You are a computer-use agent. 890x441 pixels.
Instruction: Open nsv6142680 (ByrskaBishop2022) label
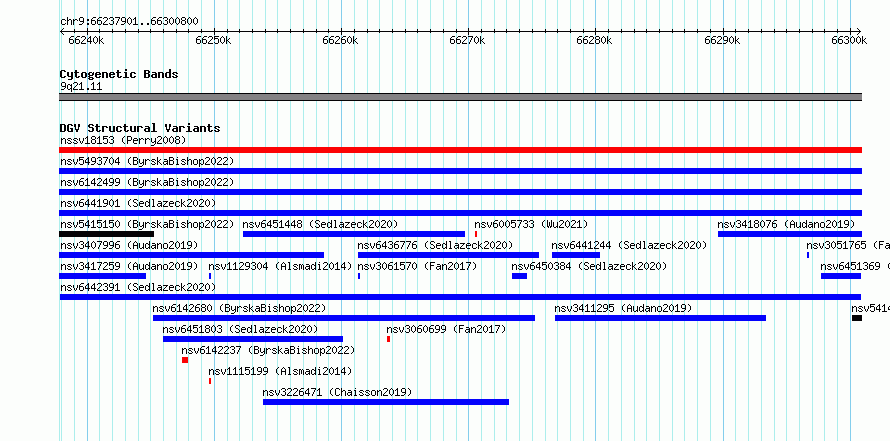239,308
